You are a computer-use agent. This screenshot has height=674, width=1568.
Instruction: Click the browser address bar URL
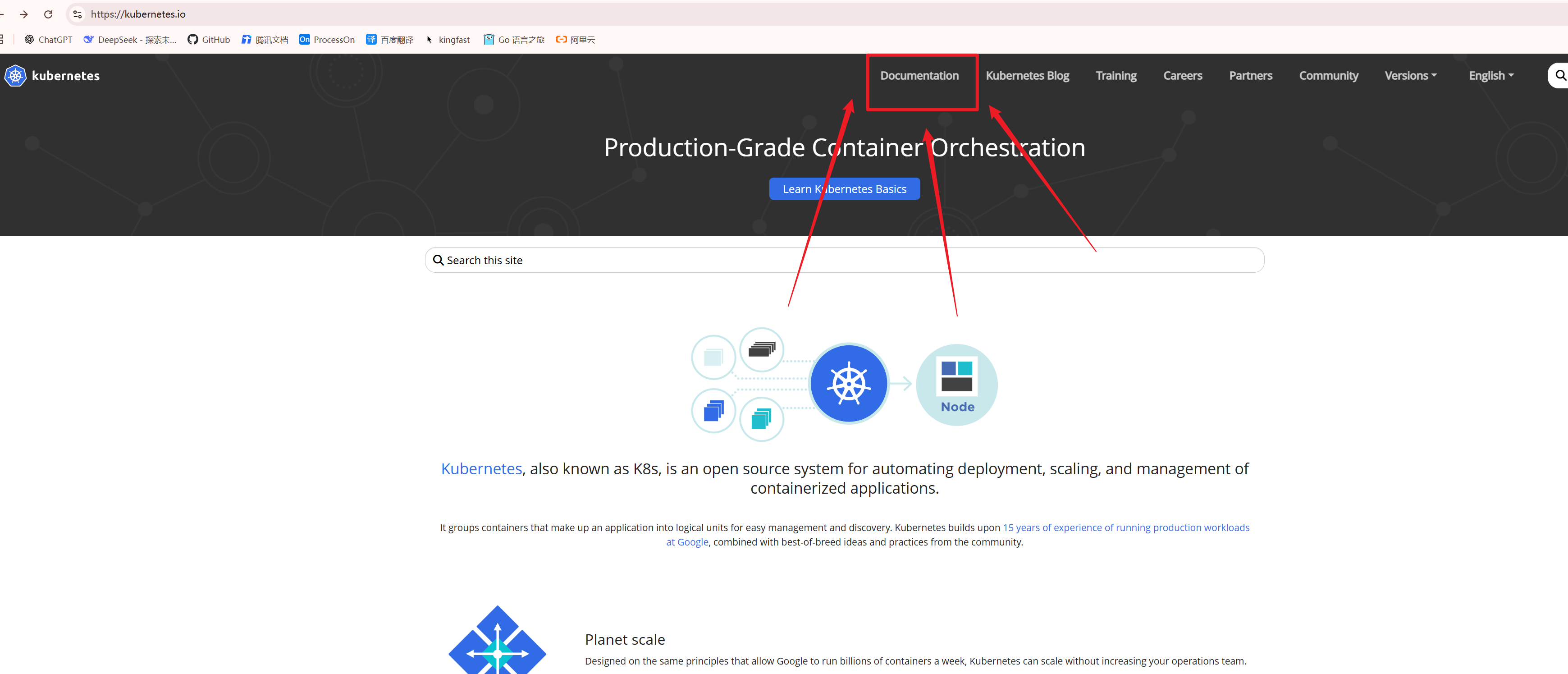[138, 14]
